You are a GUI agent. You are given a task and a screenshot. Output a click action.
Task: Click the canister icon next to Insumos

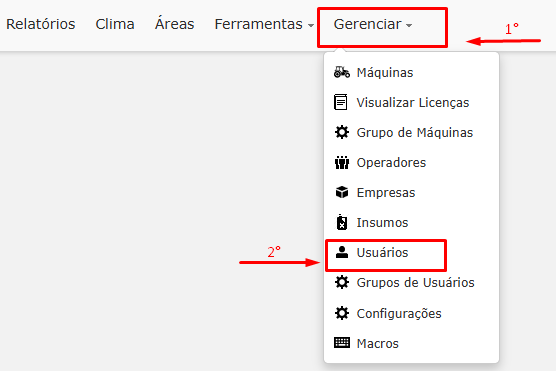click(342, 222)
